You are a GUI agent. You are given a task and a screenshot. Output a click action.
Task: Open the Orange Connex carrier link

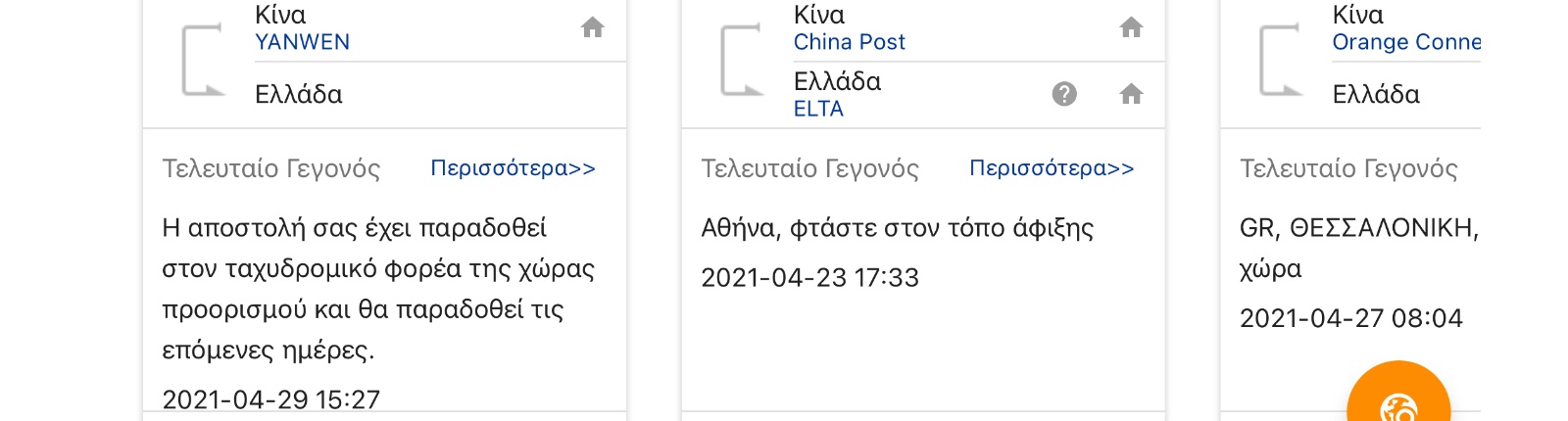tap(1406, 42)
